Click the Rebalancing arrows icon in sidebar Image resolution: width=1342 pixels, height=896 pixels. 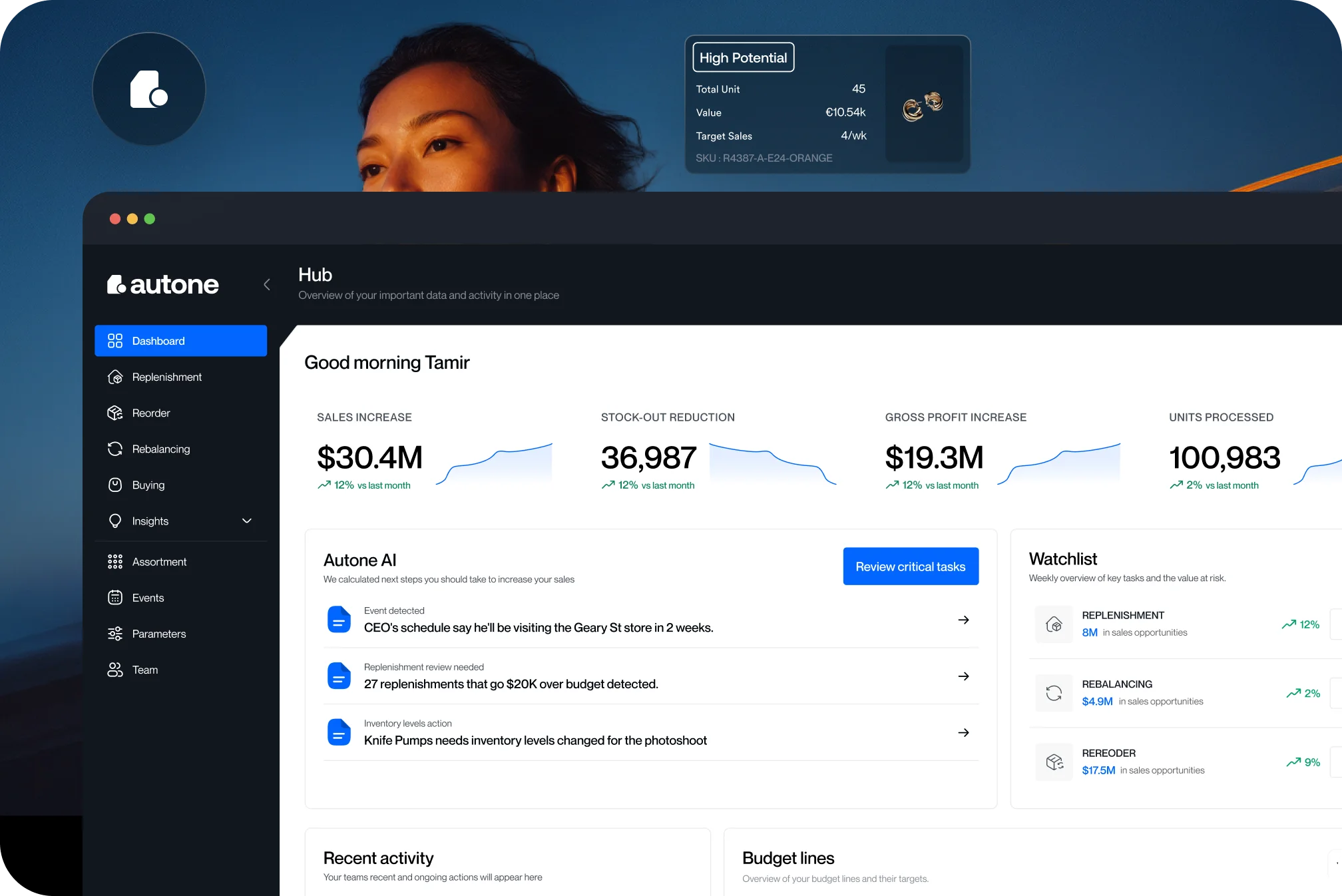point(115,449)
